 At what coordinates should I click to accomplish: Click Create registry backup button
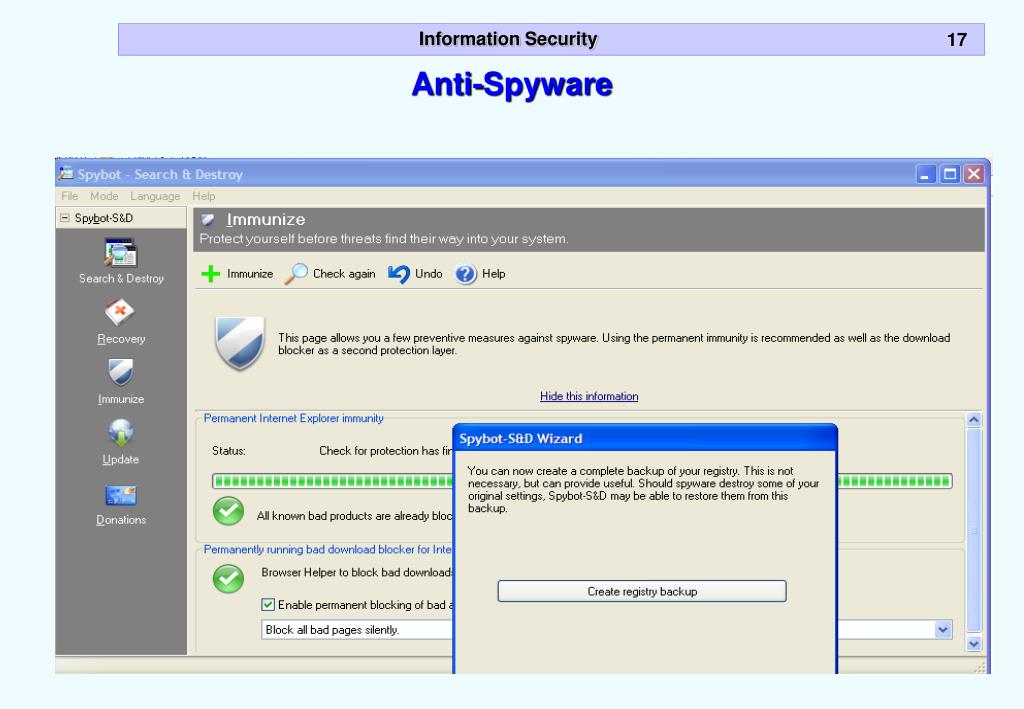(642, 591)
